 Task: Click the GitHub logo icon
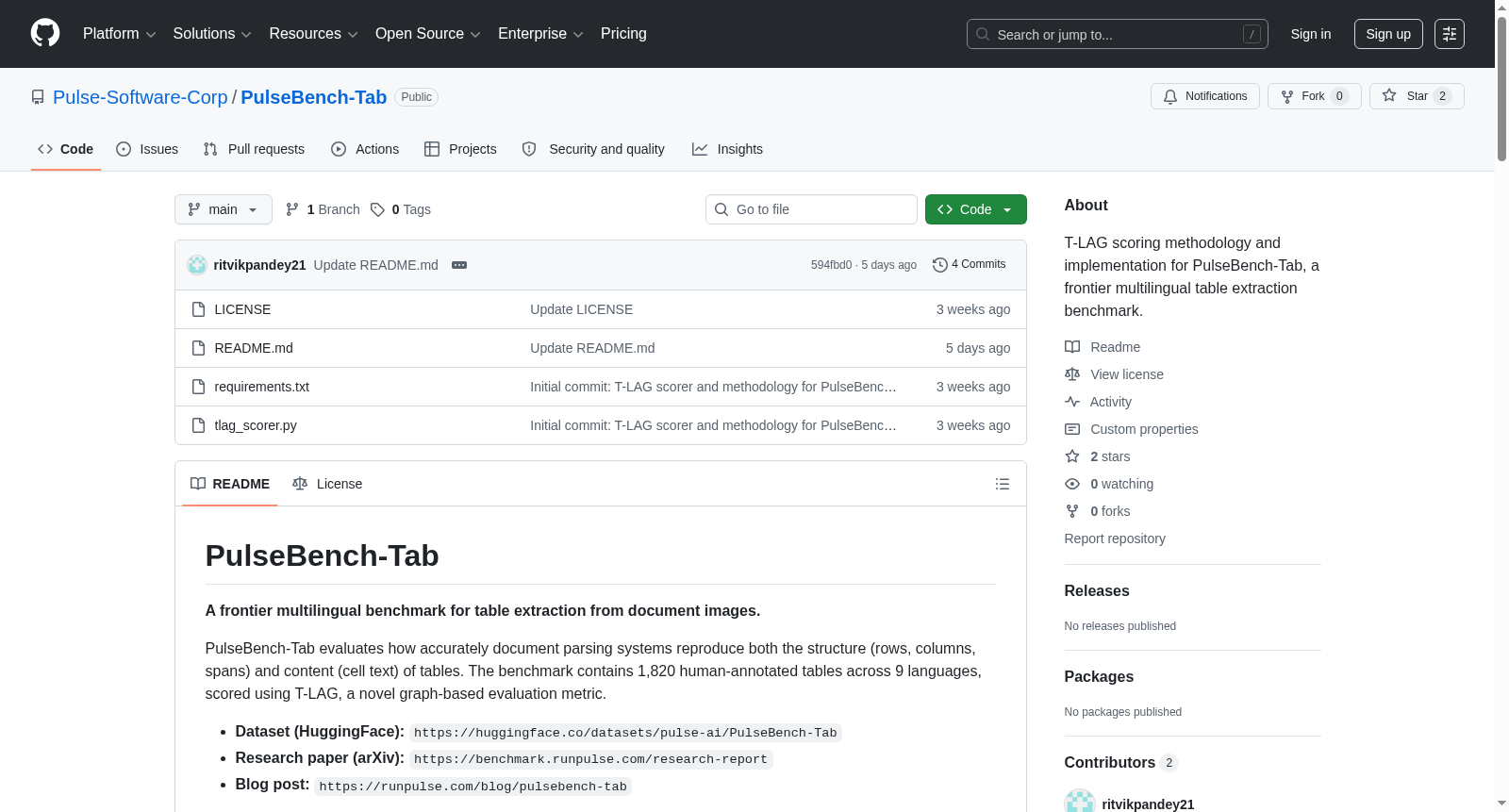pos(45,34)
